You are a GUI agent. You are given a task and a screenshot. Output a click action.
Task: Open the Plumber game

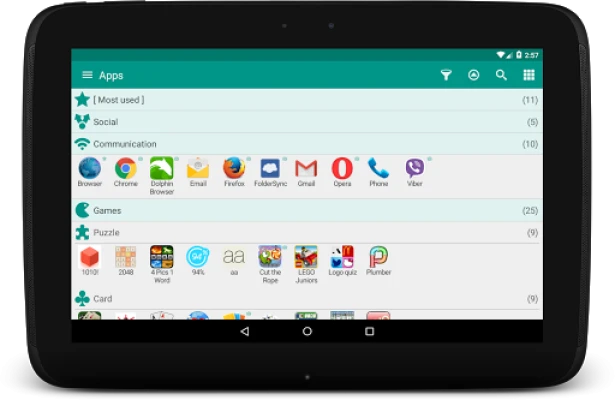pyautogui.click(x=378, y=260)
